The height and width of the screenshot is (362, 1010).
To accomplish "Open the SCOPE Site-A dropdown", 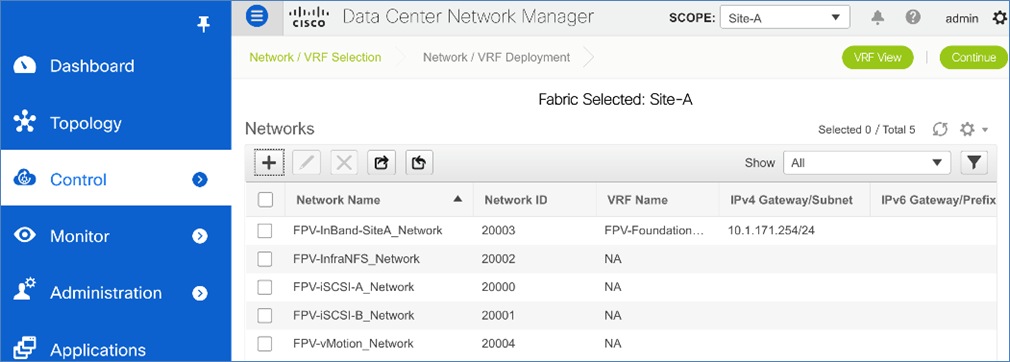I will click(x=785, y=18).
